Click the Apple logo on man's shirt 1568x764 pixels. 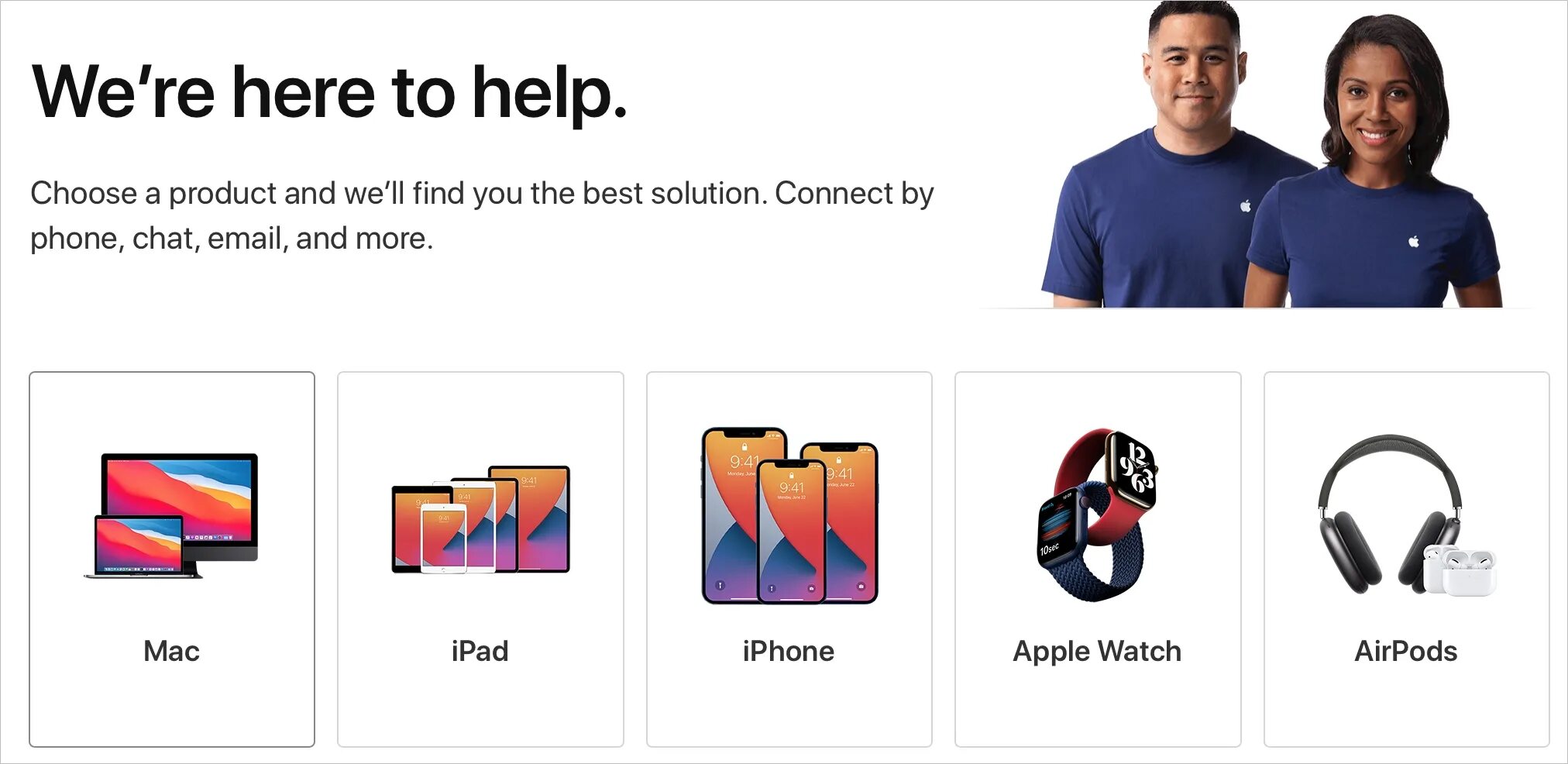(x=1246, y=205)
